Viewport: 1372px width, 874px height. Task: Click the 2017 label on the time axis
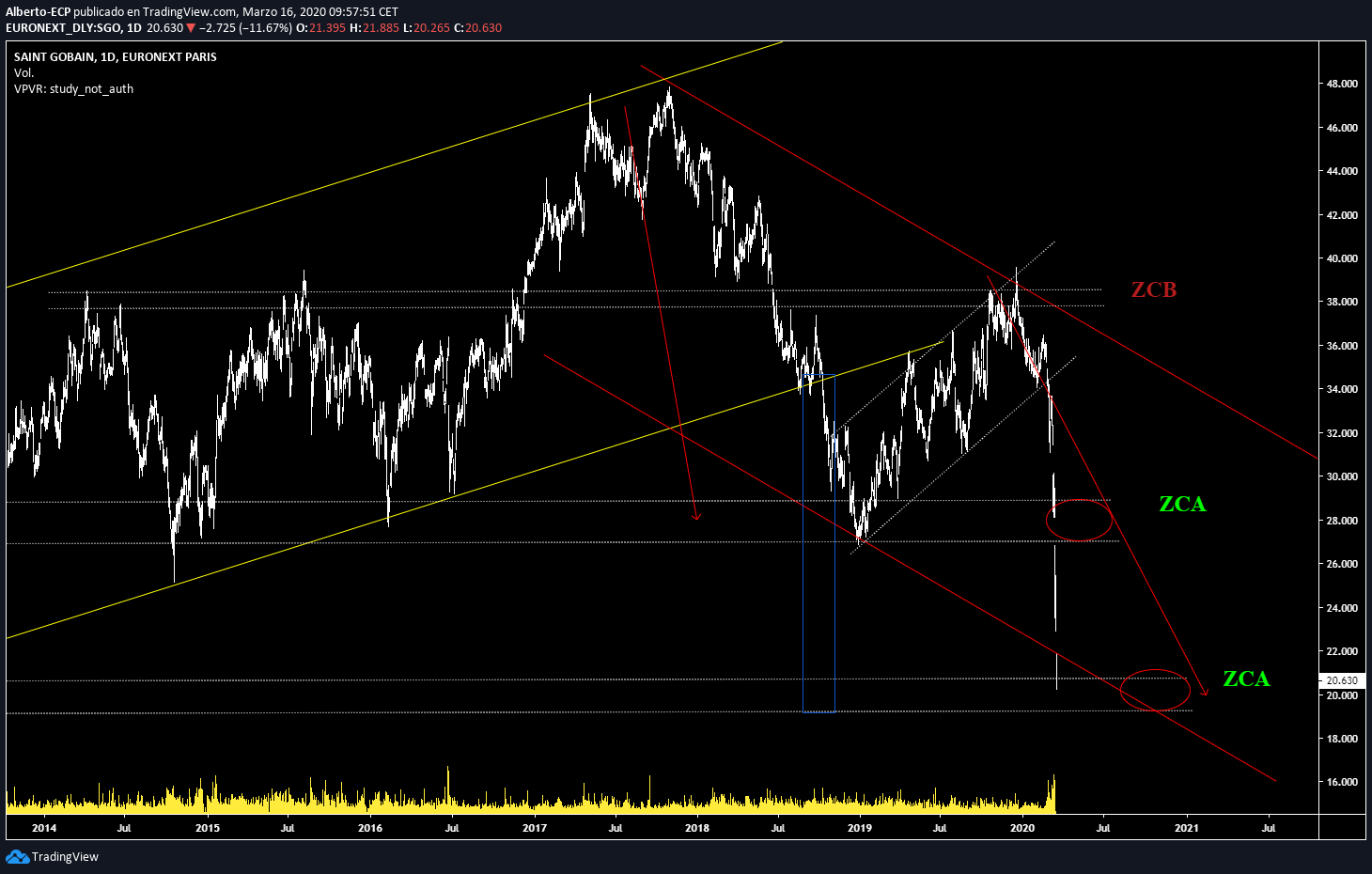(x=534, y=828)
